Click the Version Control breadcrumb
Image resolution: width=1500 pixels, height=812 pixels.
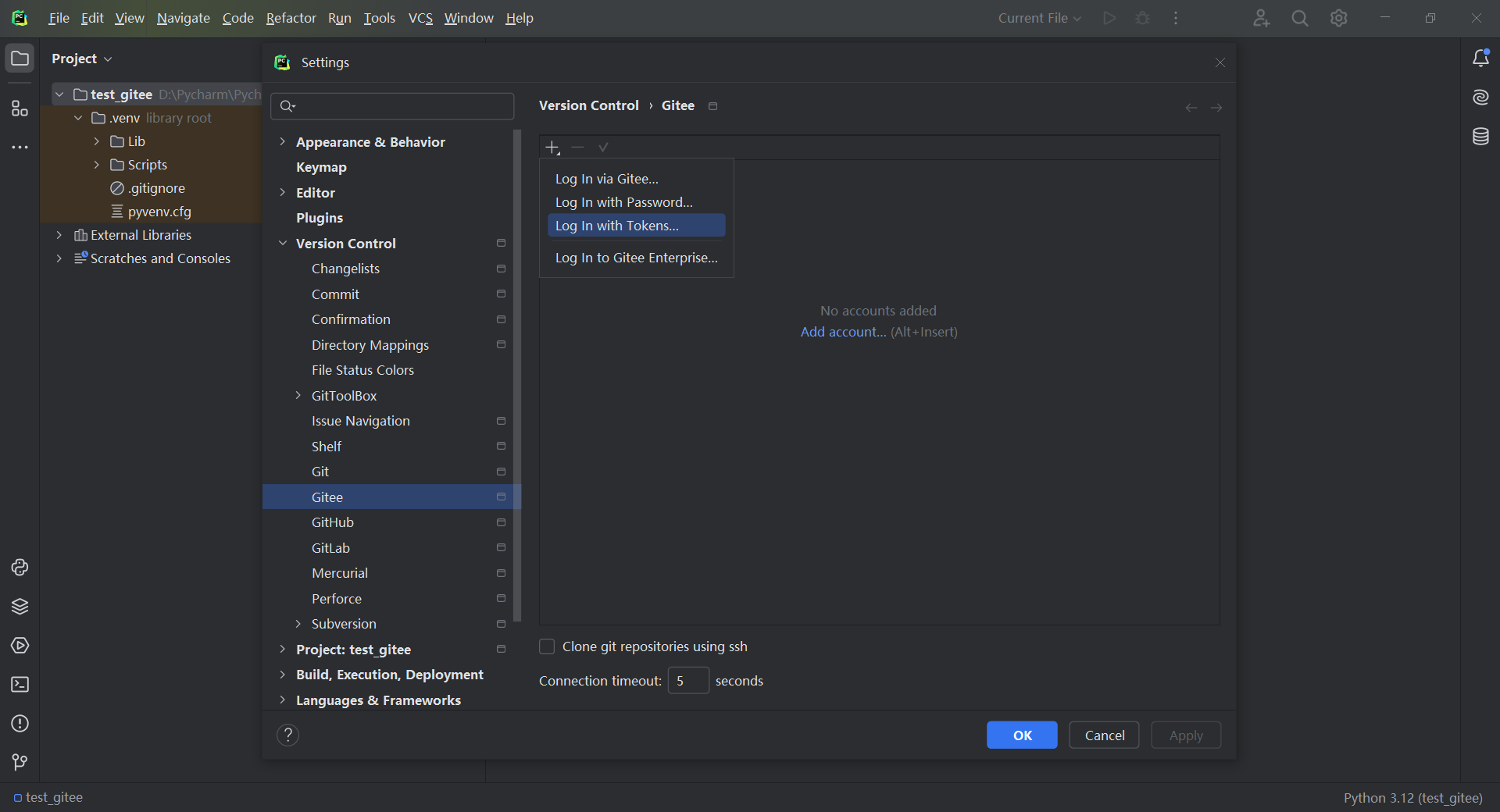pos(588,105)
